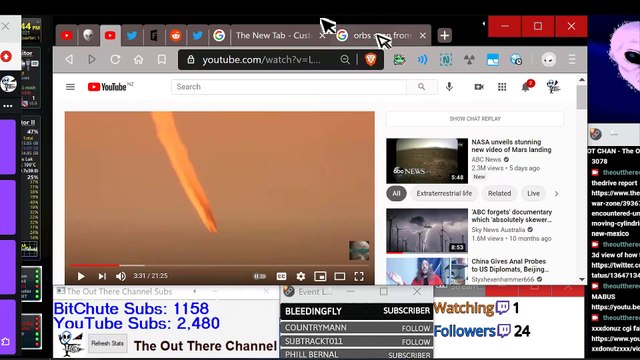The image size is (640, 360).
Task: Click the YouTube logo
Action: 107,87
